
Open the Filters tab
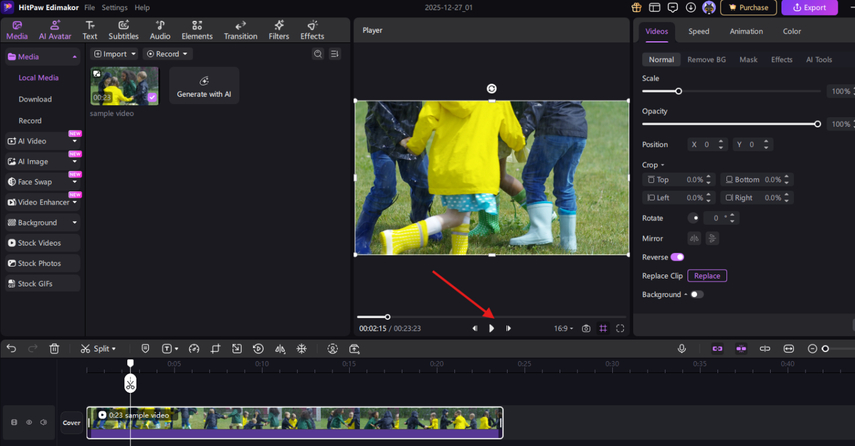(x=279, y=30)
